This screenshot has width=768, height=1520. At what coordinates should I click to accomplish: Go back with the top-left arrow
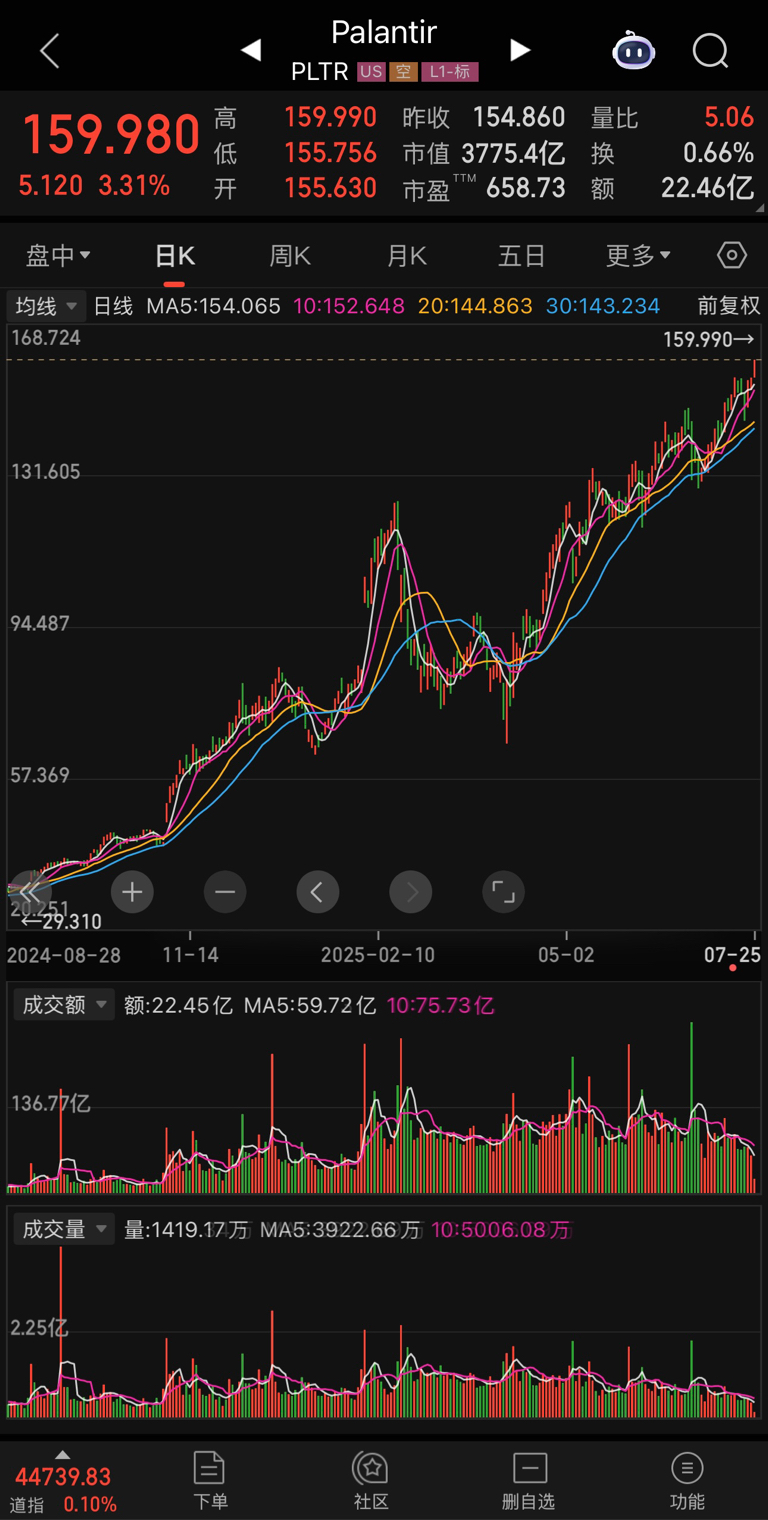tap(49, 51)
